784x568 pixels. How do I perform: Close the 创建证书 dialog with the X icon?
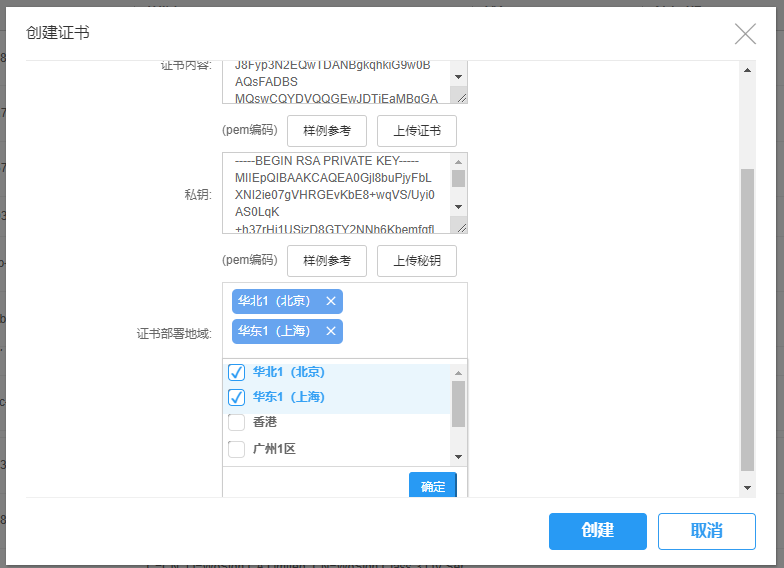point(745,34)
